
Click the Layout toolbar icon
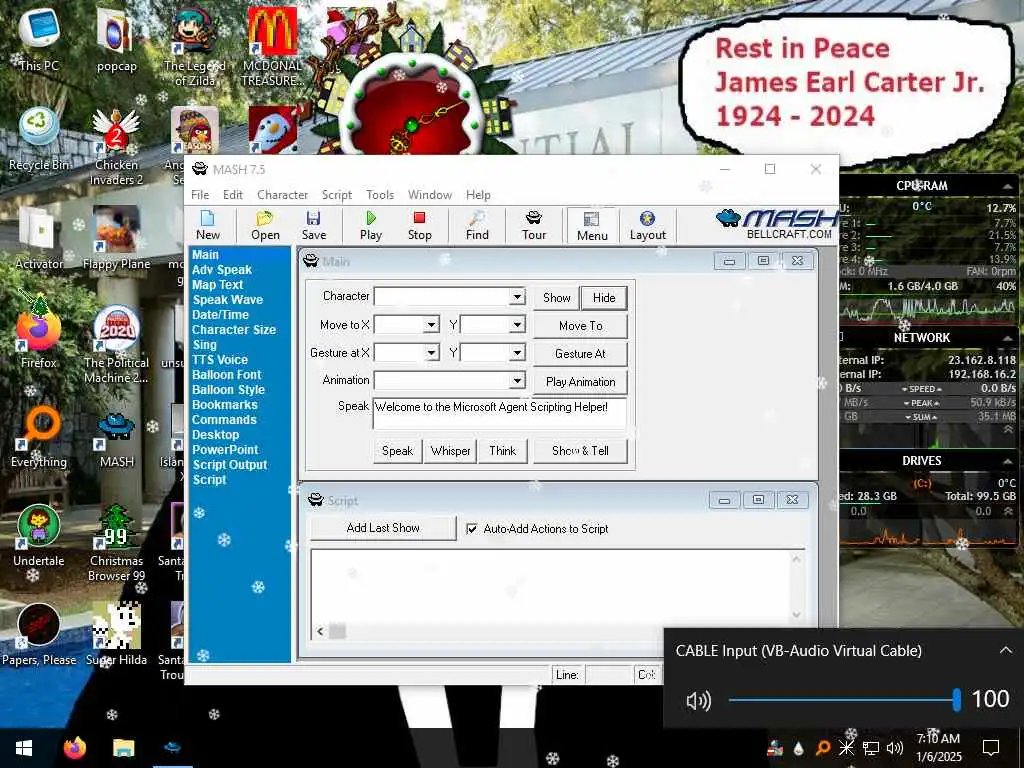pos(647,225)
